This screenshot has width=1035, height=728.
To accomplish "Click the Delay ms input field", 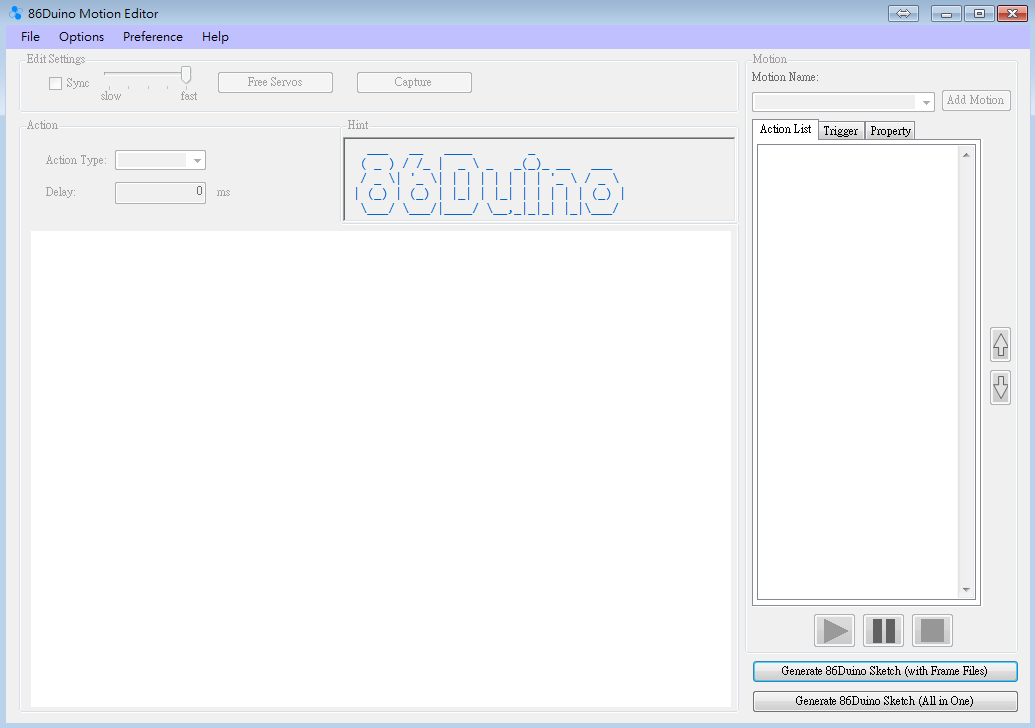I will click(160, 193).
